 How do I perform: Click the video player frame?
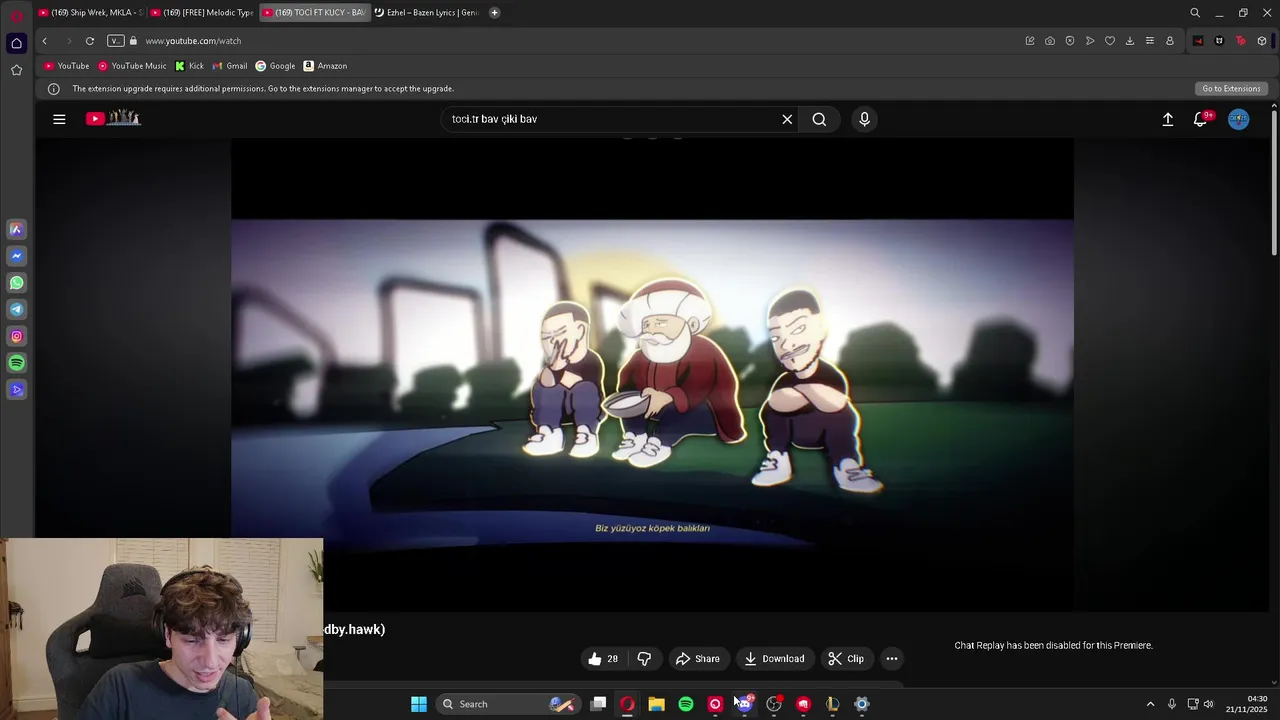(x=652, y=375)
